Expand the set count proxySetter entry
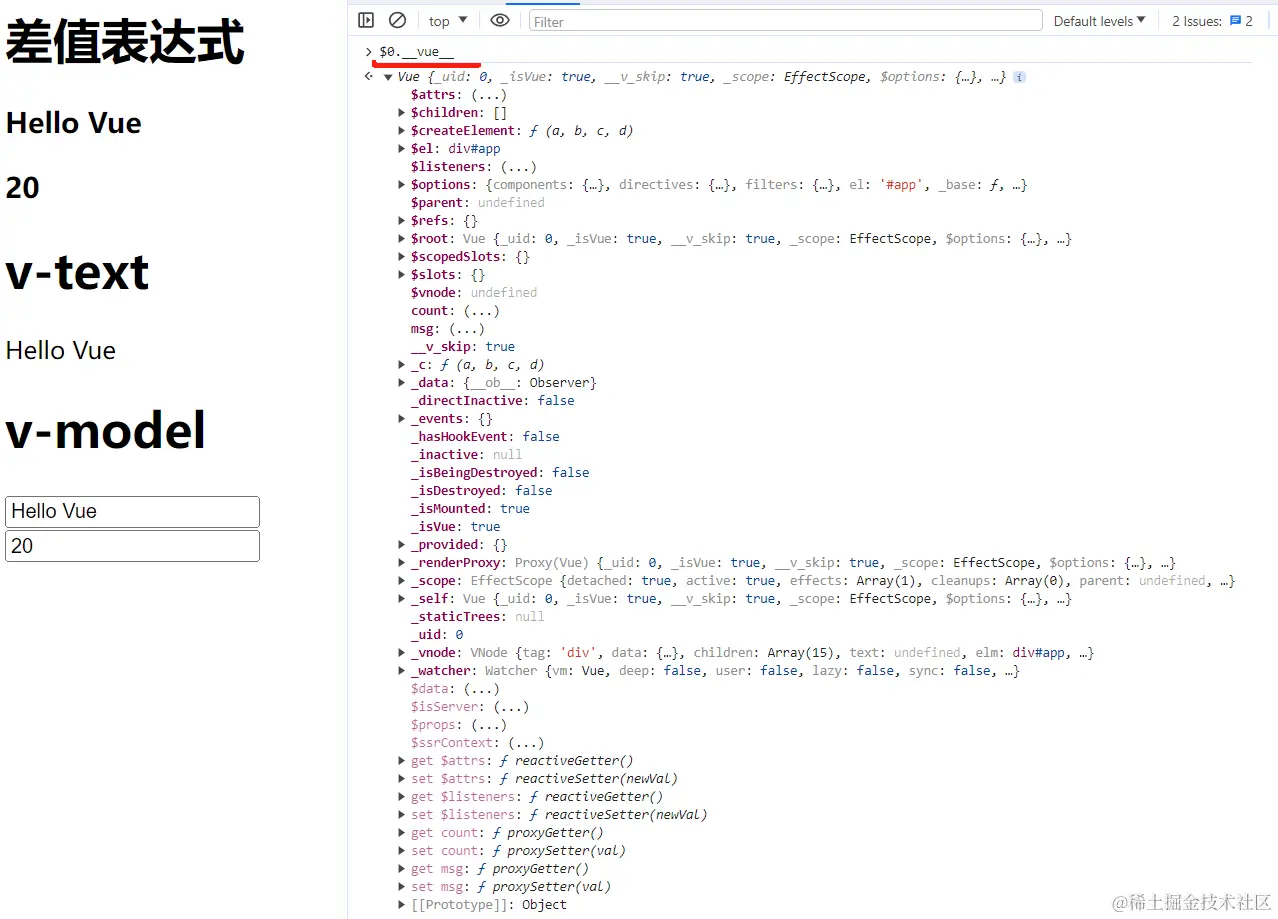Screen dimensions: 1278x919 pyautogui.click(x=402, y=851)
